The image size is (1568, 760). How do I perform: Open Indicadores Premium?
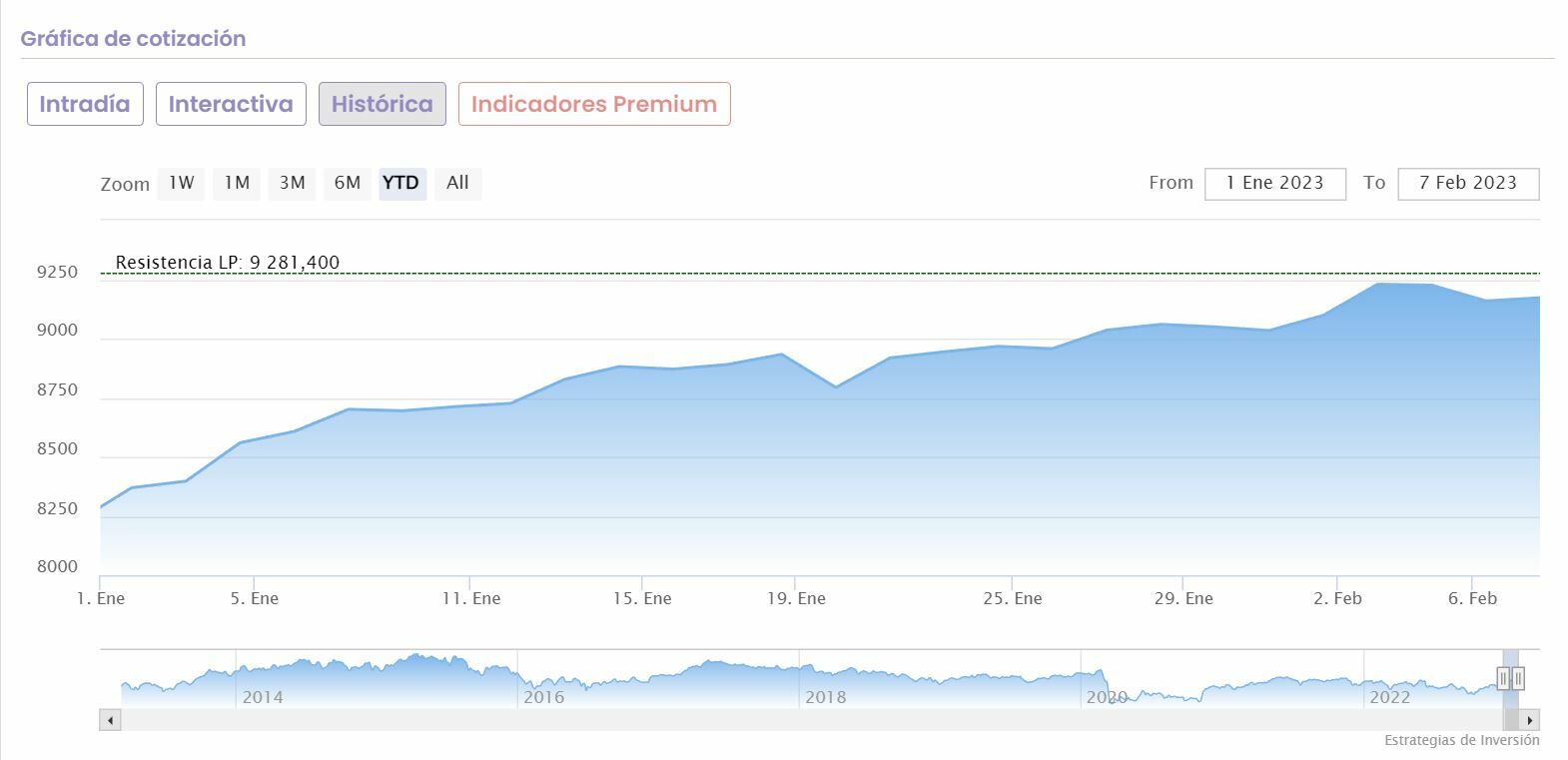point(594,104)
